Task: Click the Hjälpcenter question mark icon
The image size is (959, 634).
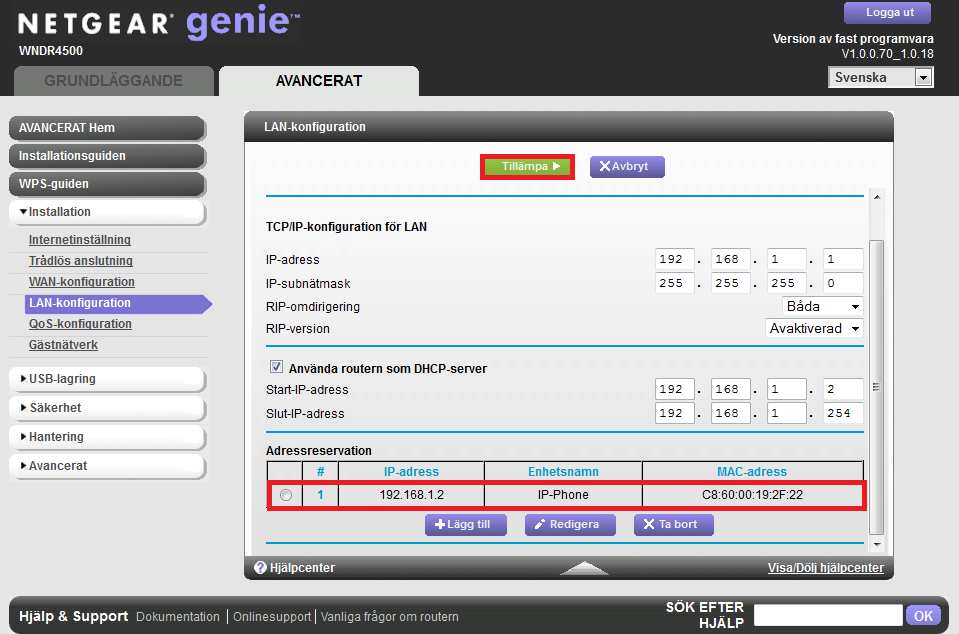Action: 261,567
